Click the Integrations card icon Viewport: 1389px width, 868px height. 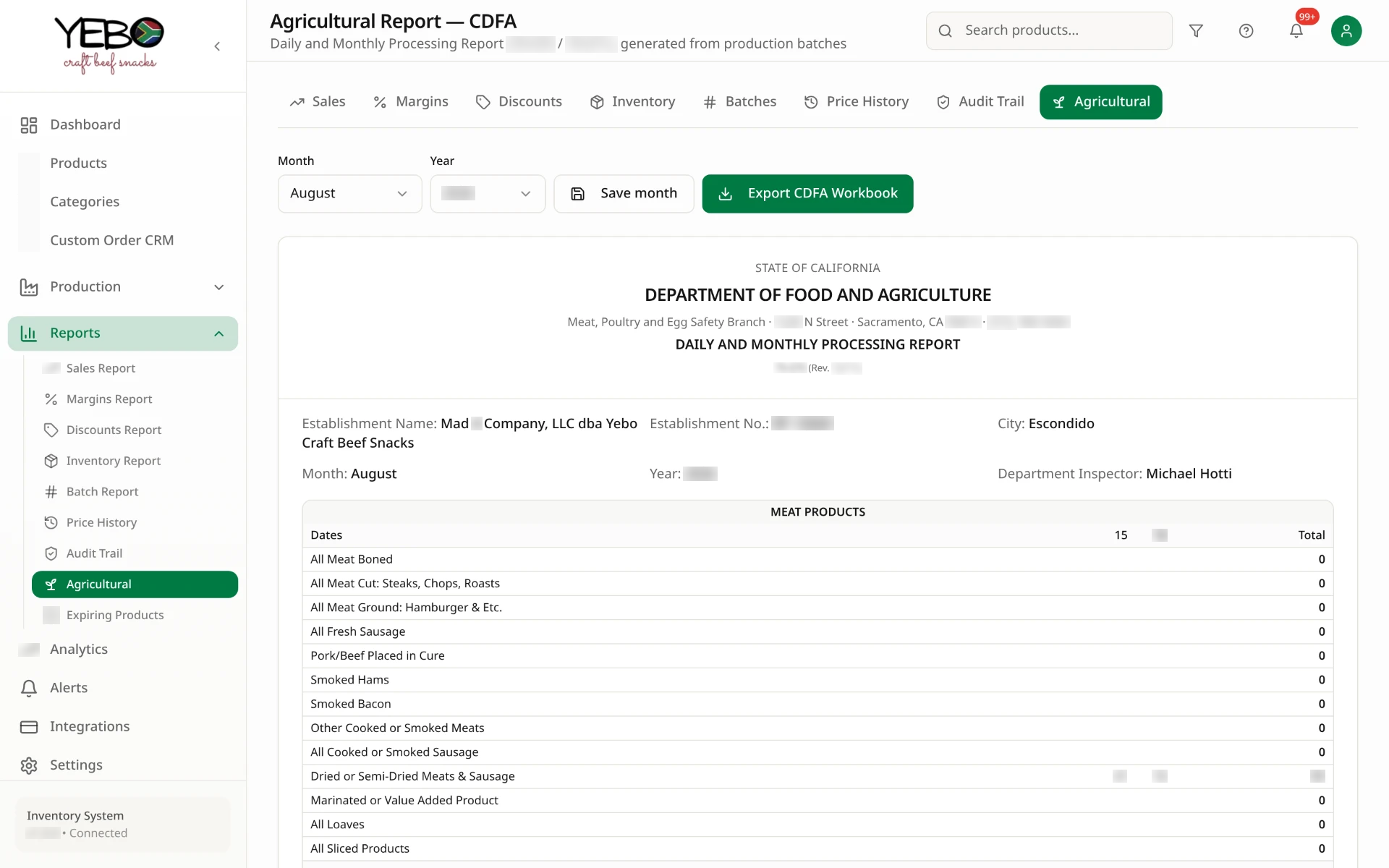[x=29, y=726]
